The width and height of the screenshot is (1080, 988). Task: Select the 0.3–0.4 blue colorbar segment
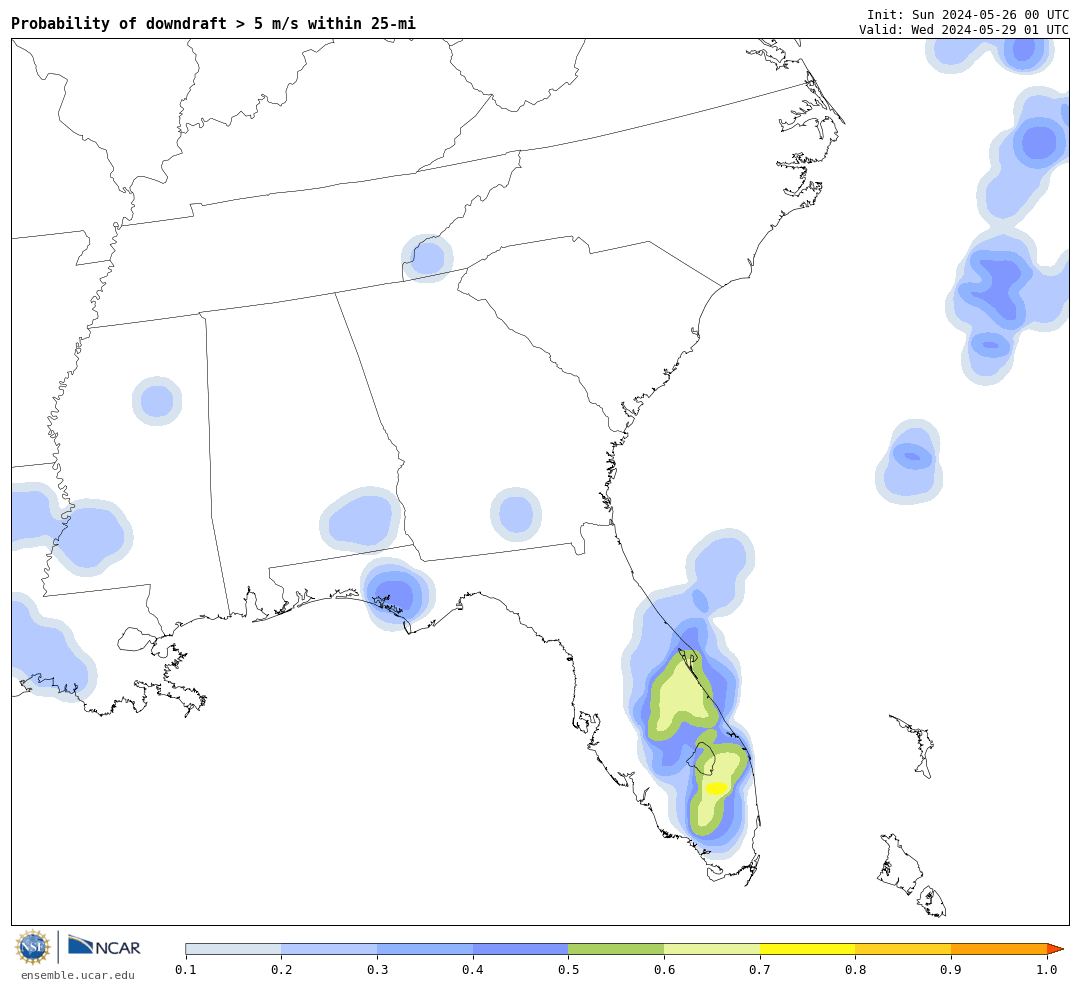point(425,949)
